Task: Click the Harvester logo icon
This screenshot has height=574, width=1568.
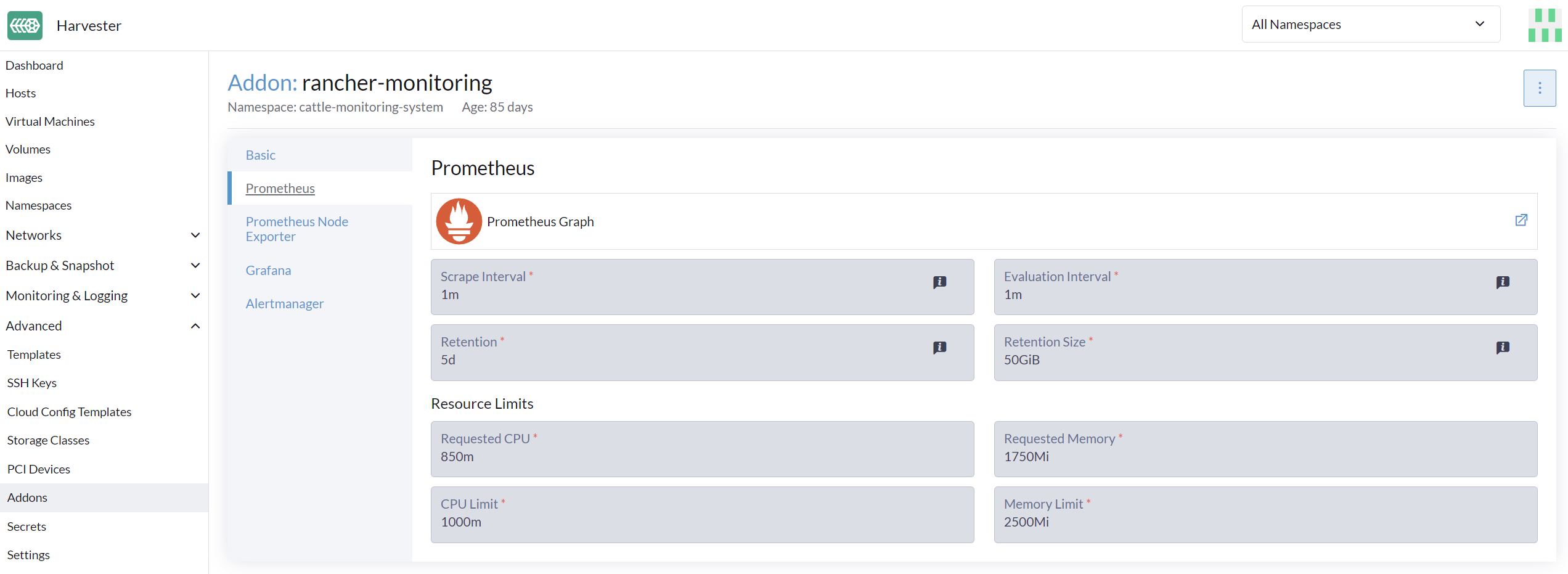Action: [25, 25]
